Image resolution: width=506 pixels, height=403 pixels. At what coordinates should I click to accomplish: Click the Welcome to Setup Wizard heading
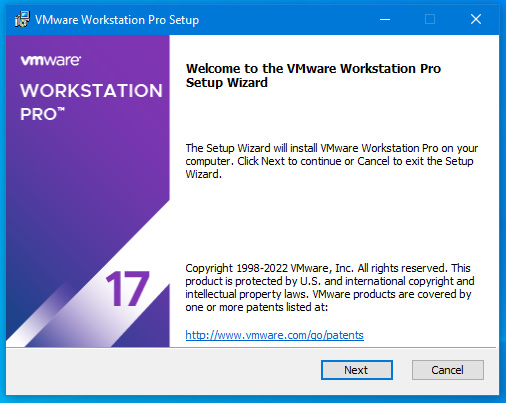click(x=313, y=75)
